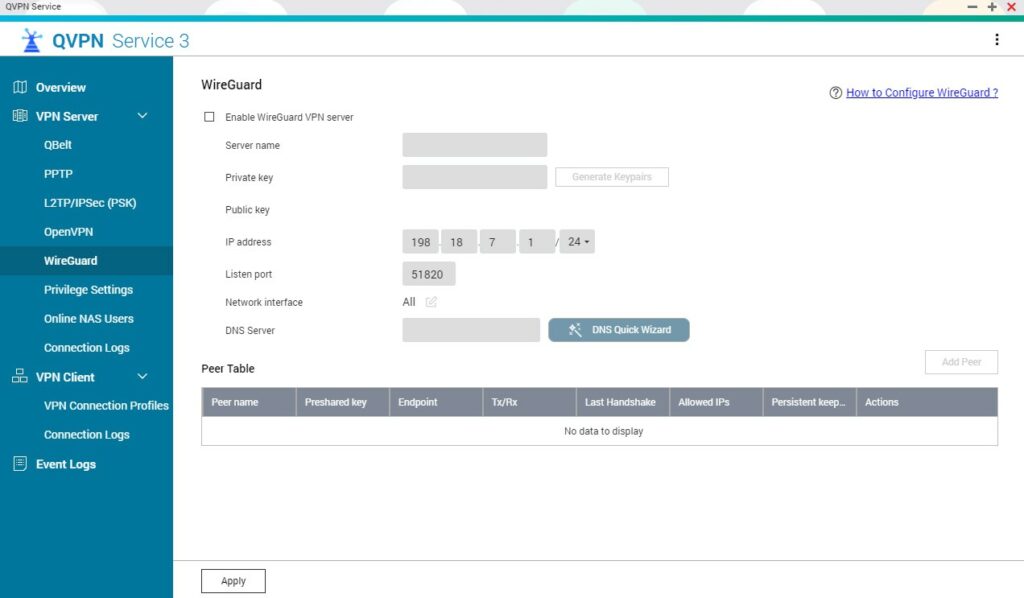Image resolution: width=1024 pixels, height=598 pixels.
Task: Click the fourth IP octet field 1
Action: pyautogui.click(x=537, y=242)
